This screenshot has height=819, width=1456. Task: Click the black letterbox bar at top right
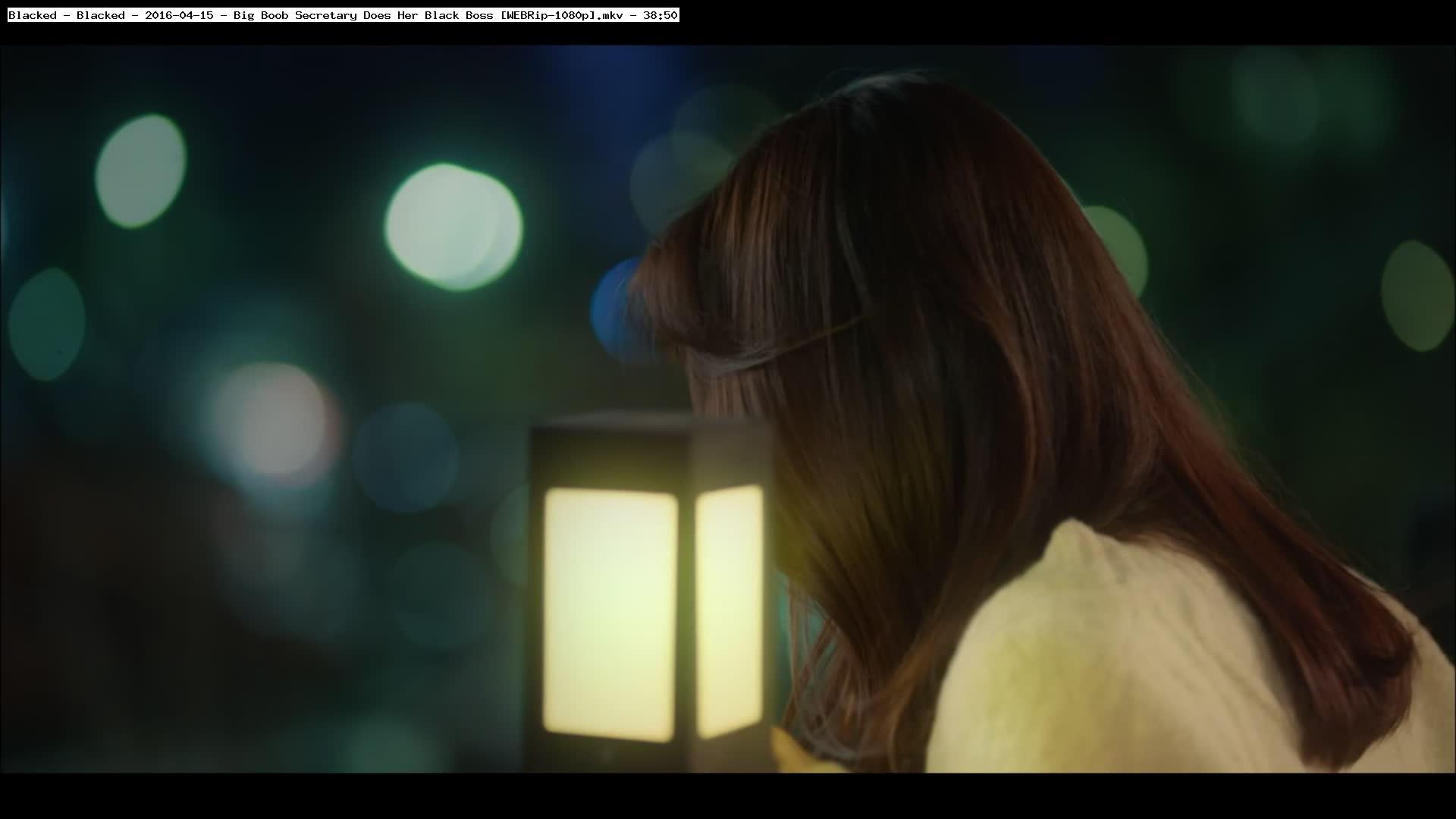[x=1137, y=21]
